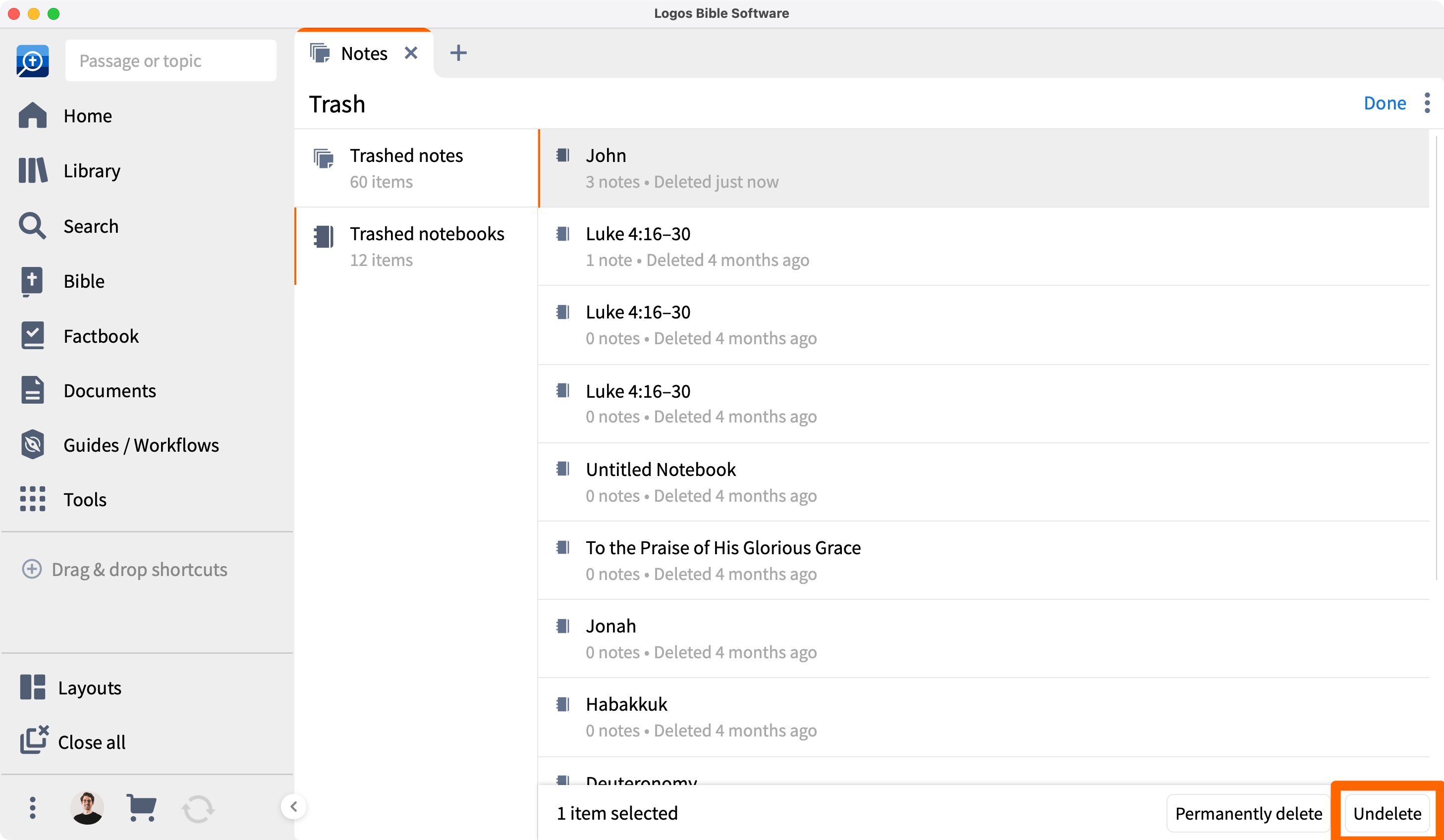Open Library from sidebar label

tap(92, 171)
